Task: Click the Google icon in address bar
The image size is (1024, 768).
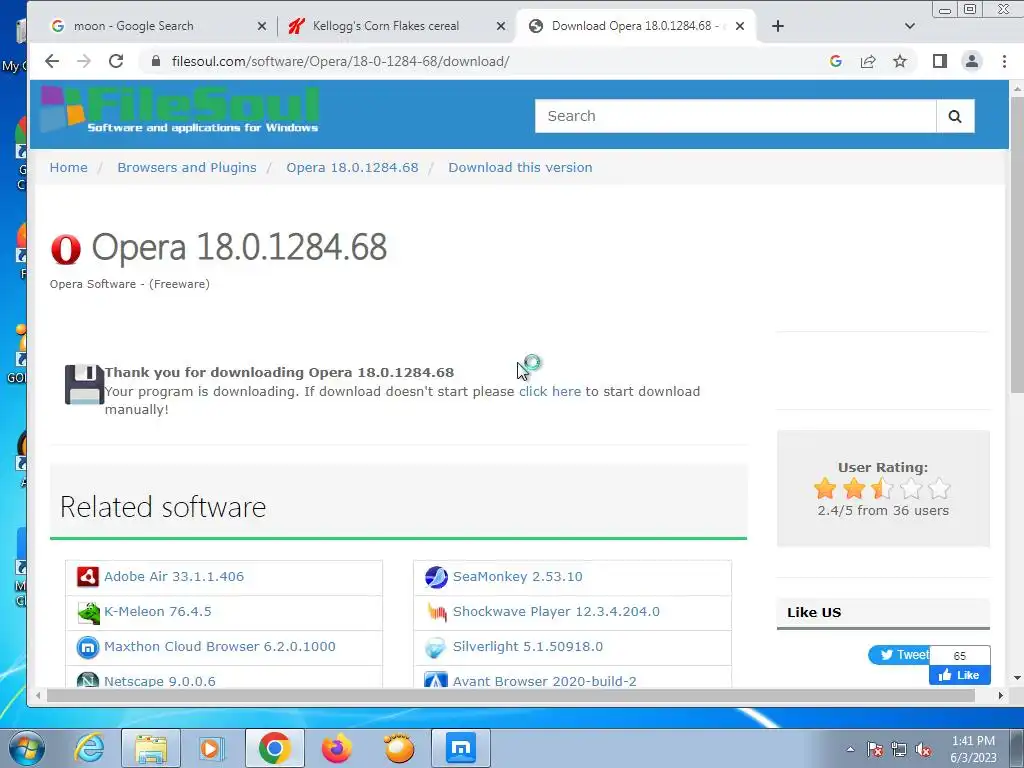Action: (835, 61)
